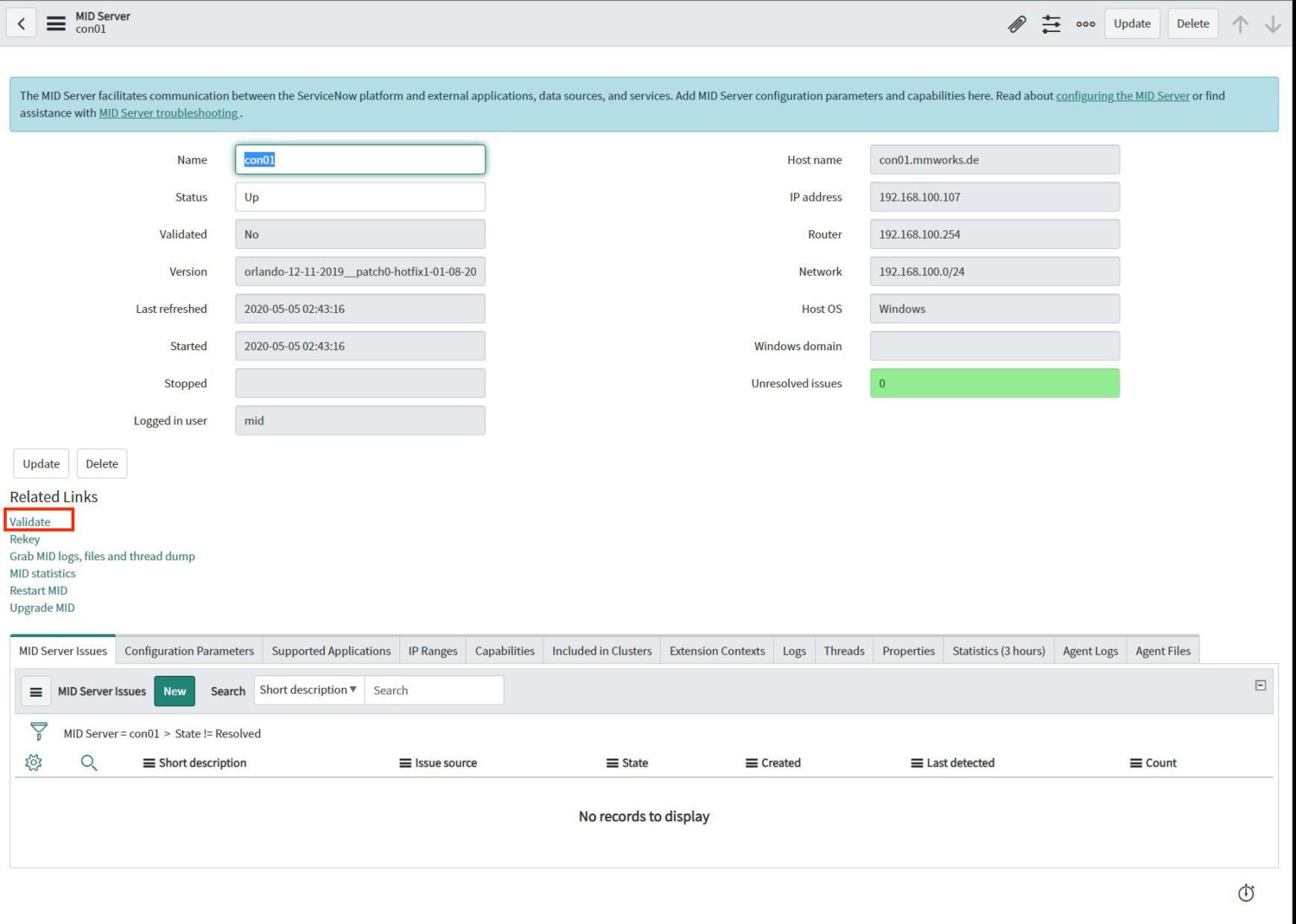Click the Update button below the form
This screenshot has width=1296, height=924.
(40, 463)
